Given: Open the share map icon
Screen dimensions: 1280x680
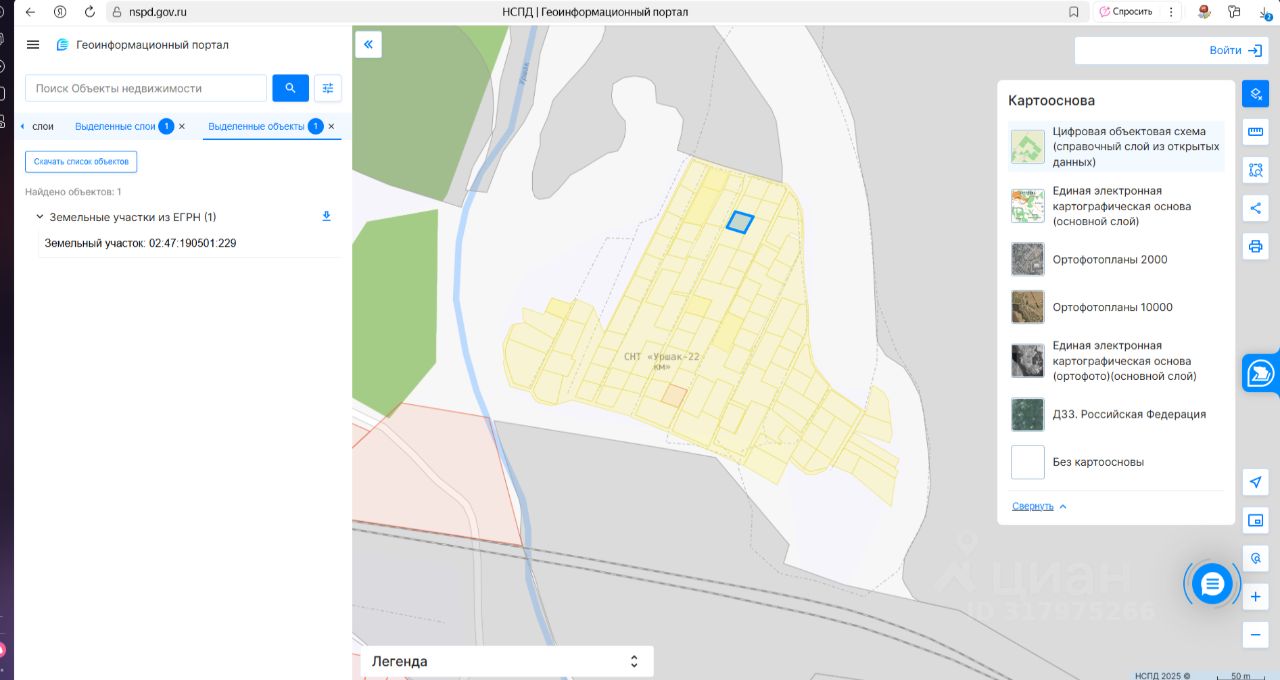Looking at the screenshot, I should (x=1256, y=208).
